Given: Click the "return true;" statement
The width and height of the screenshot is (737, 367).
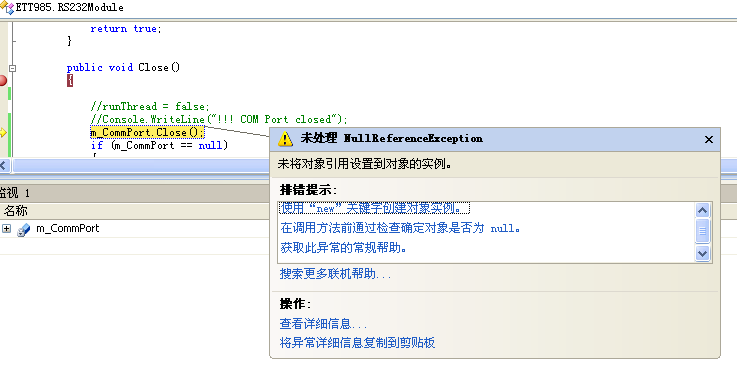Looking at the screenshot, I should [125, 29].
